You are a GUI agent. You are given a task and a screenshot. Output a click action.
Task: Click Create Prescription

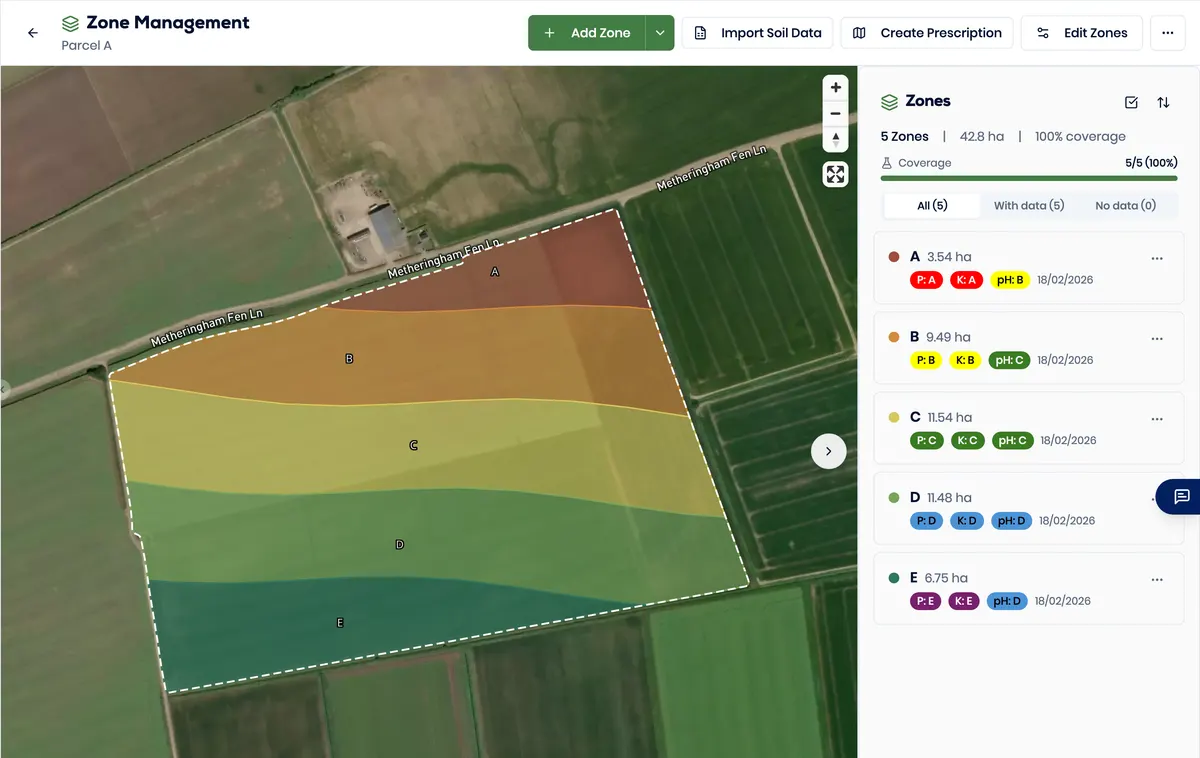pyautogui.click(x=927, y=33)
